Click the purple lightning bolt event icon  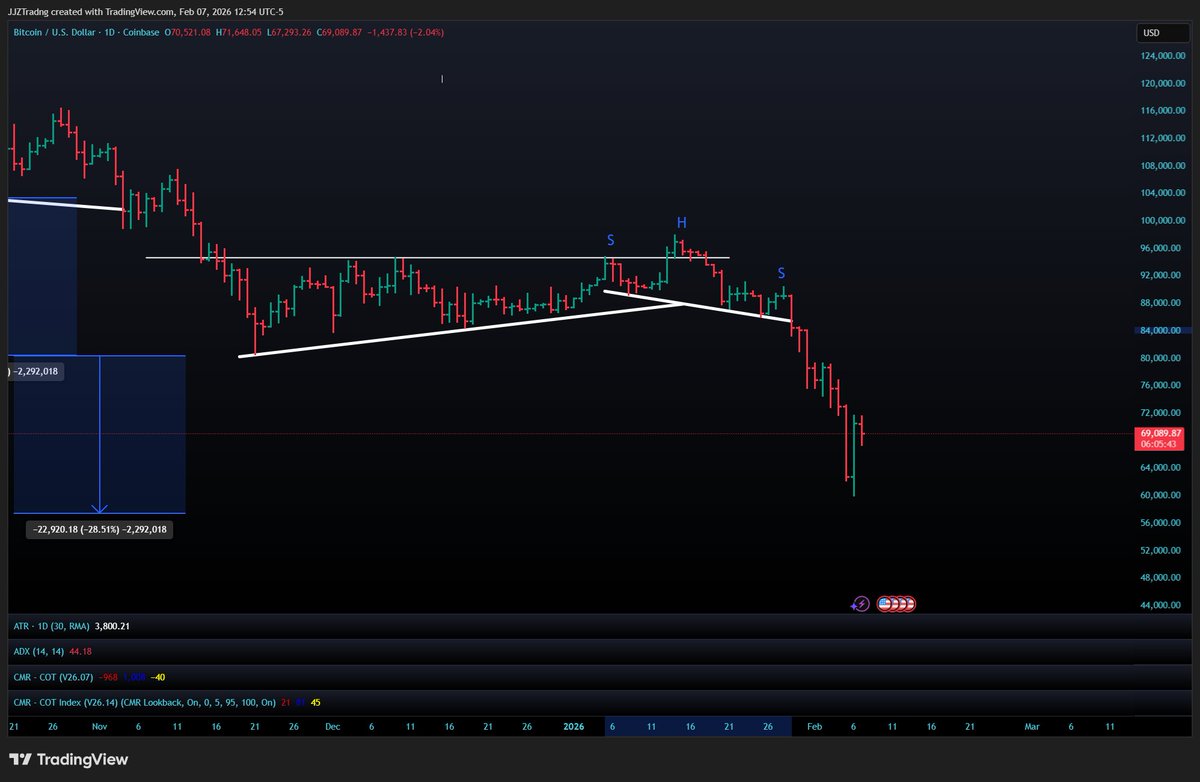(860, 604)
